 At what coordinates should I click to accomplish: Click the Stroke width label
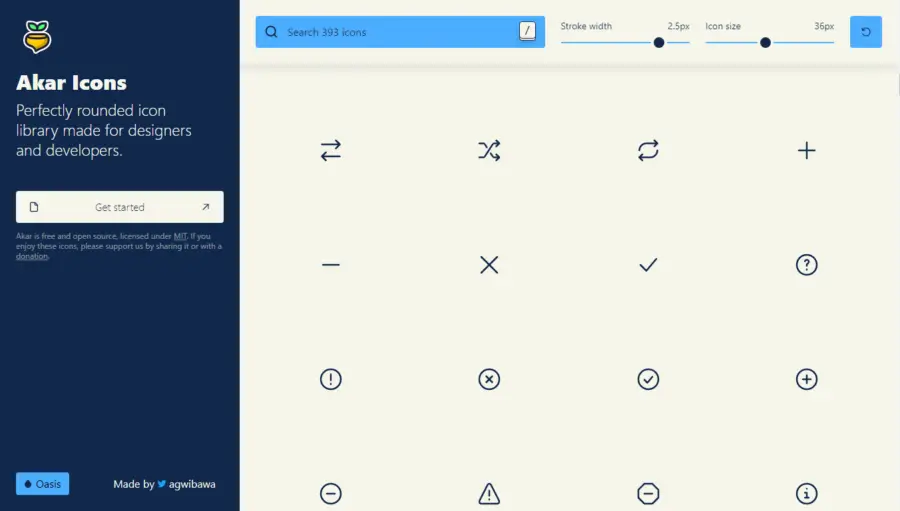click(586, 26)
